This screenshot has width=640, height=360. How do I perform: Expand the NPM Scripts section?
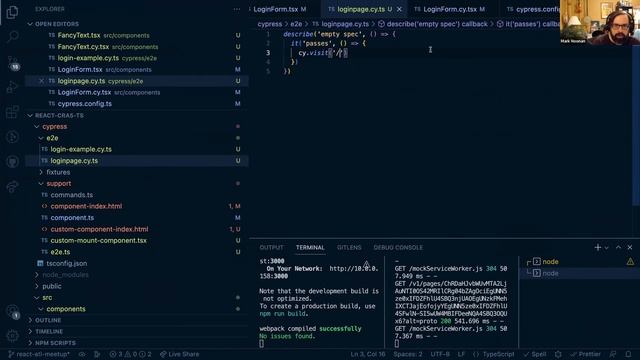pos(55,343)
